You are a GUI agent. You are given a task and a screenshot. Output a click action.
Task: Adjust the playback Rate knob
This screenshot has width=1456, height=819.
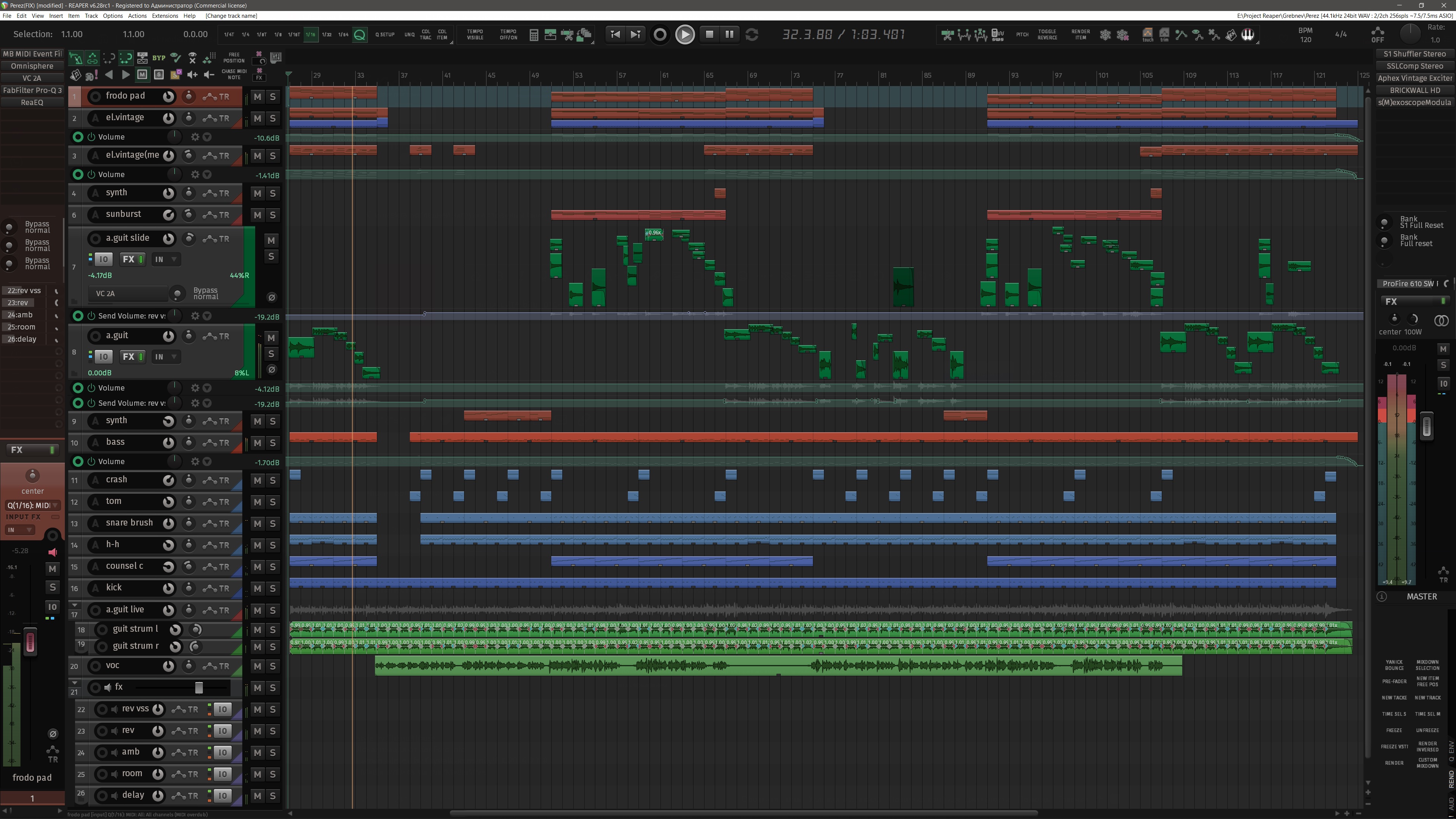click(x=1410, y=35)
